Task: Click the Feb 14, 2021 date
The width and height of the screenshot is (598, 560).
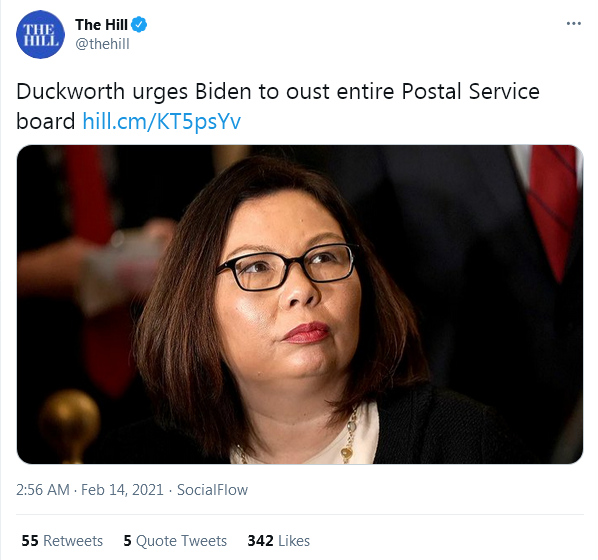Action: (x=122, y=490)
